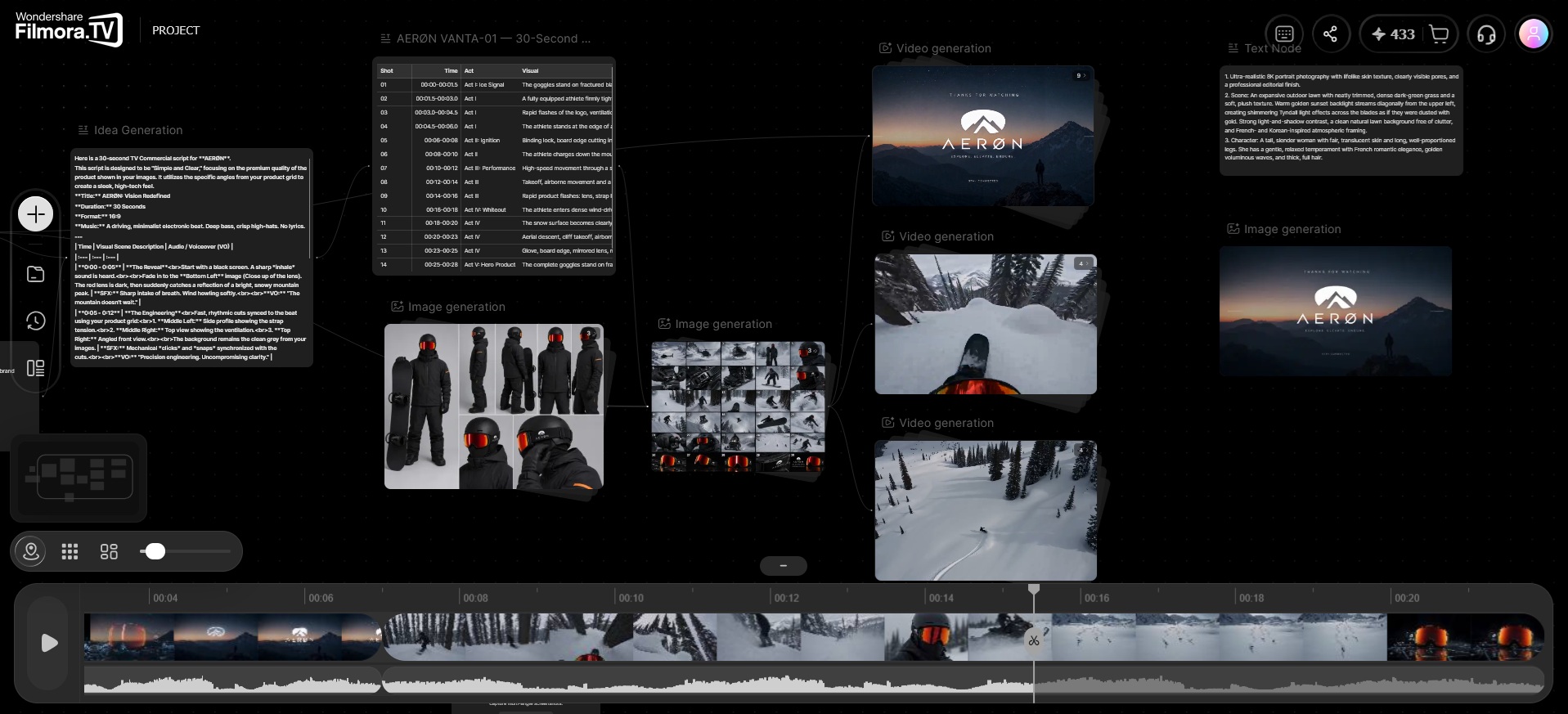Select the Text Node title label
This screenshot has width=1568, height=714.
1273,48
